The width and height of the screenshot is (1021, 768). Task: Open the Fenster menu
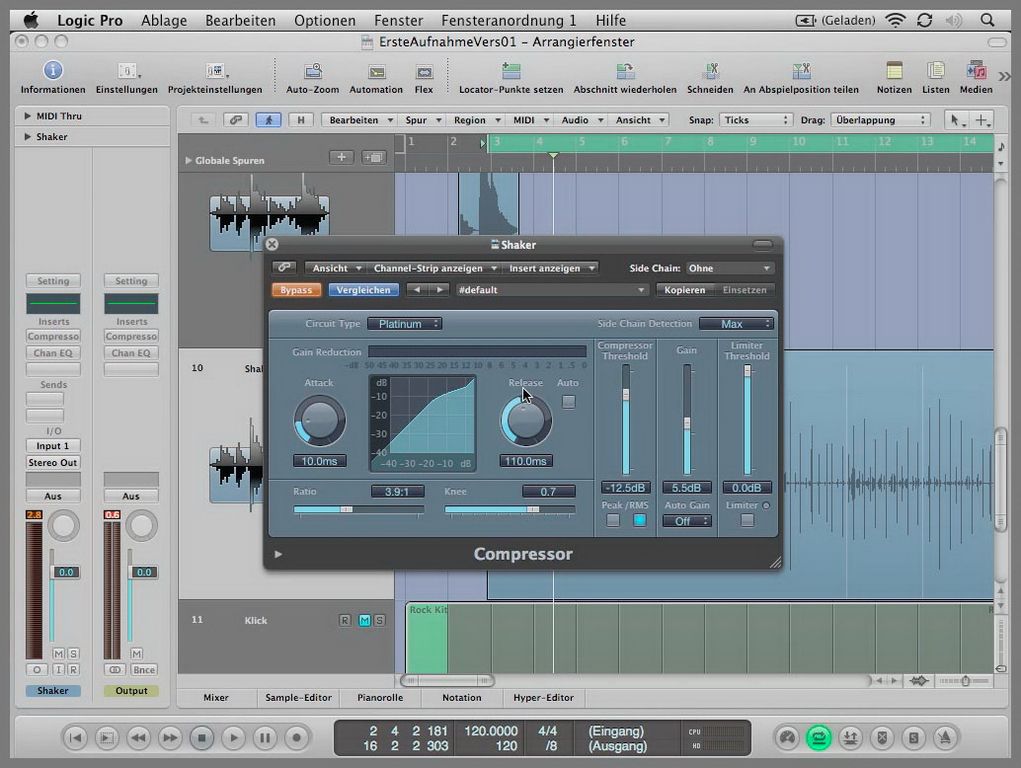(399, 20)
